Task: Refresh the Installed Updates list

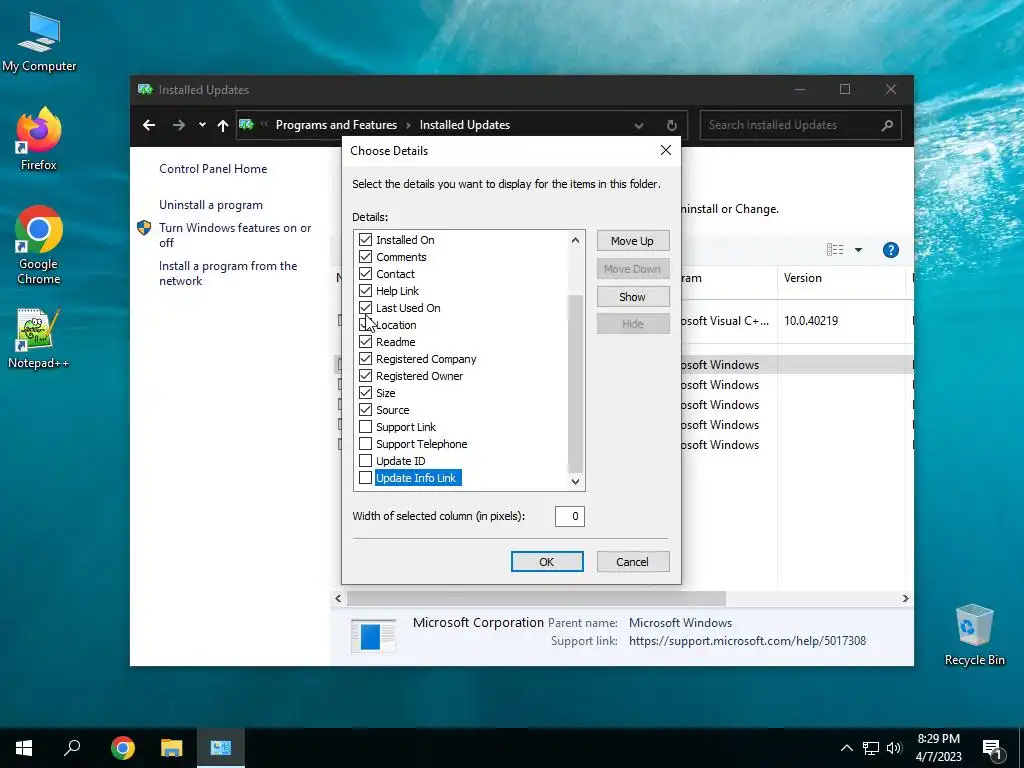Action: pyautogui.click(x=671, y=125)
